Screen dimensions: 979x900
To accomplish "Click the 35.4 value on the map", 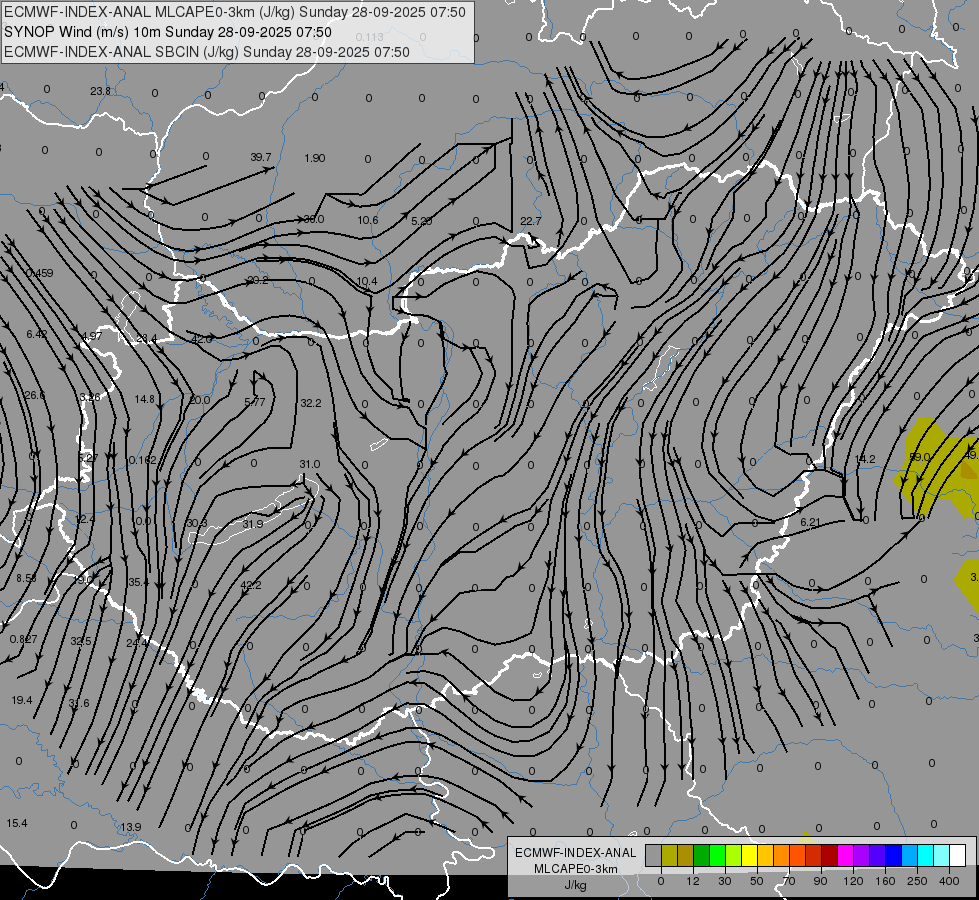I will pos(138,582).
